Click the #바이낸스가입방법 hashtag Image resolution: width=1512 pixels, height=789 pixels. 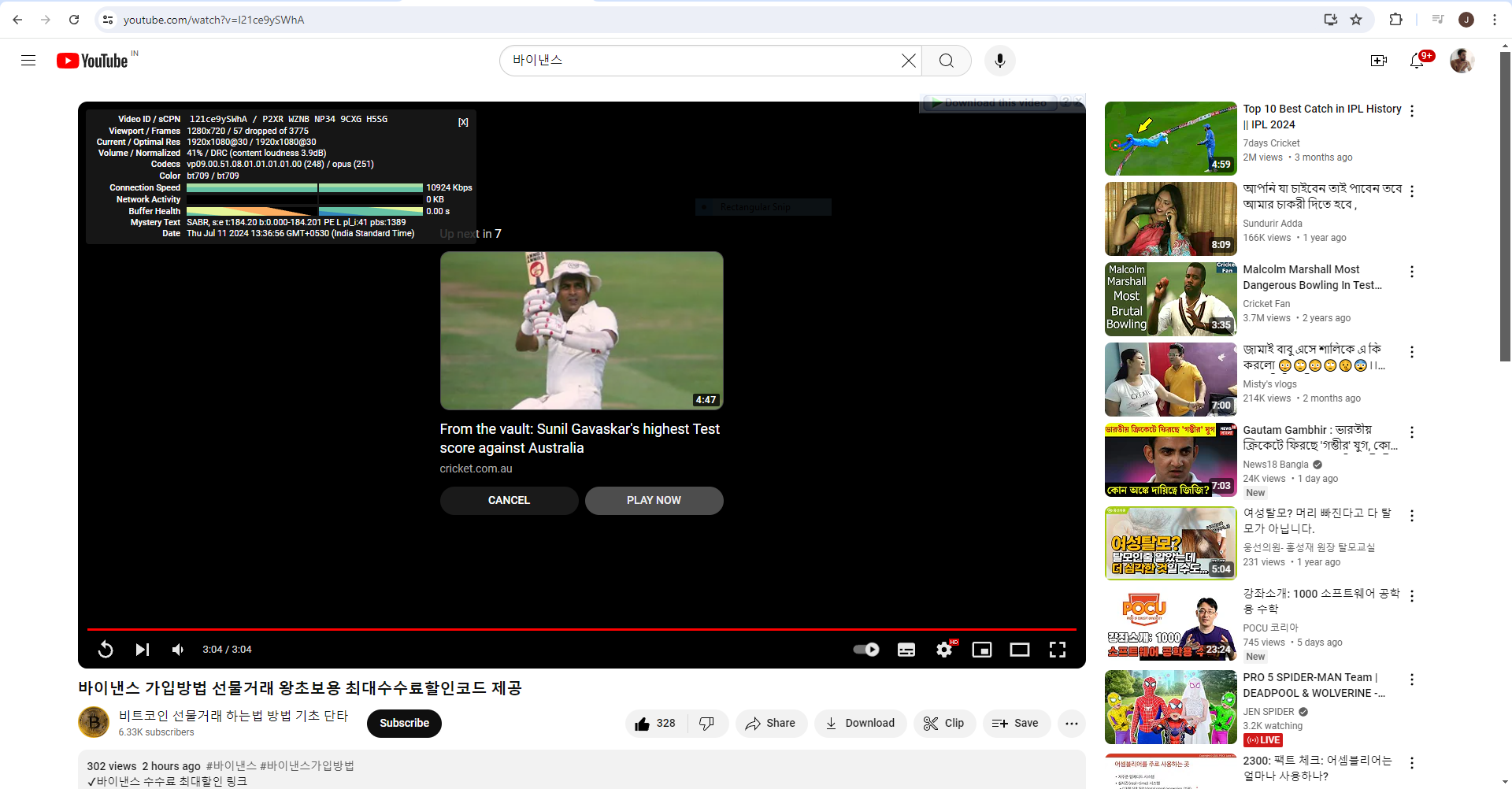(307, 766)
